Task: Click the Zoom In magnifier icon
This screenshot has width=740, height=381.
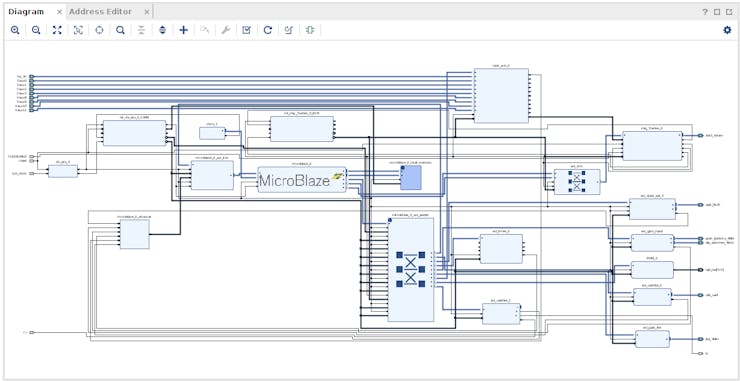Action: [15, 30]
